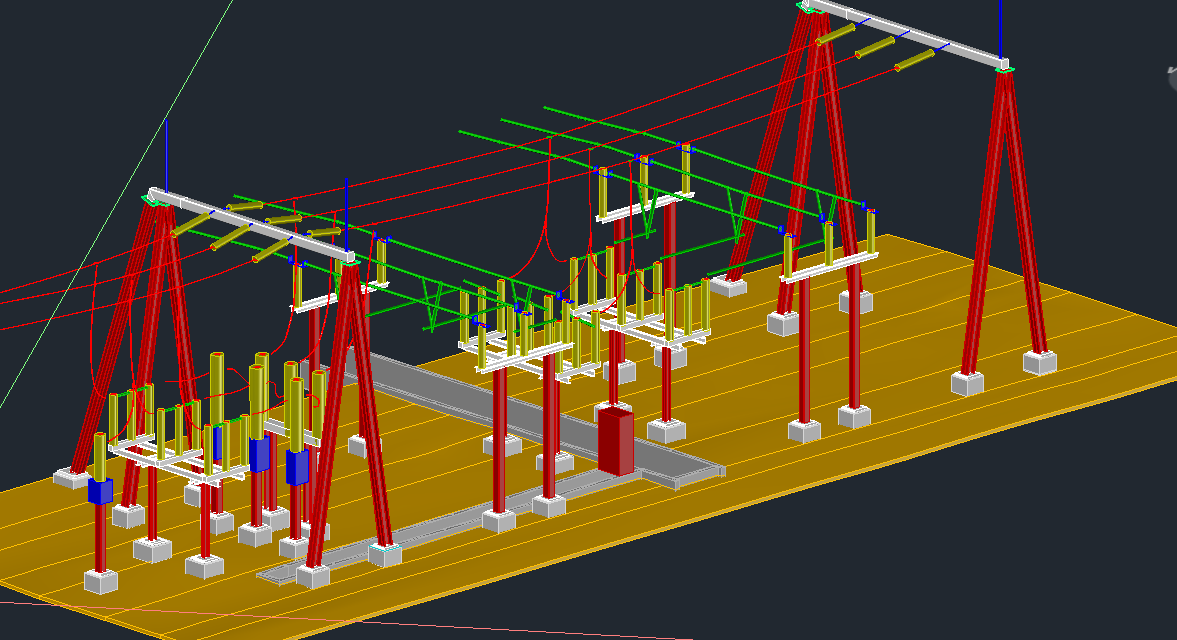Click the dark red transformer box at center
Image resolution: width=1177 pixels, height=640 pixels.
pos(616,440)
